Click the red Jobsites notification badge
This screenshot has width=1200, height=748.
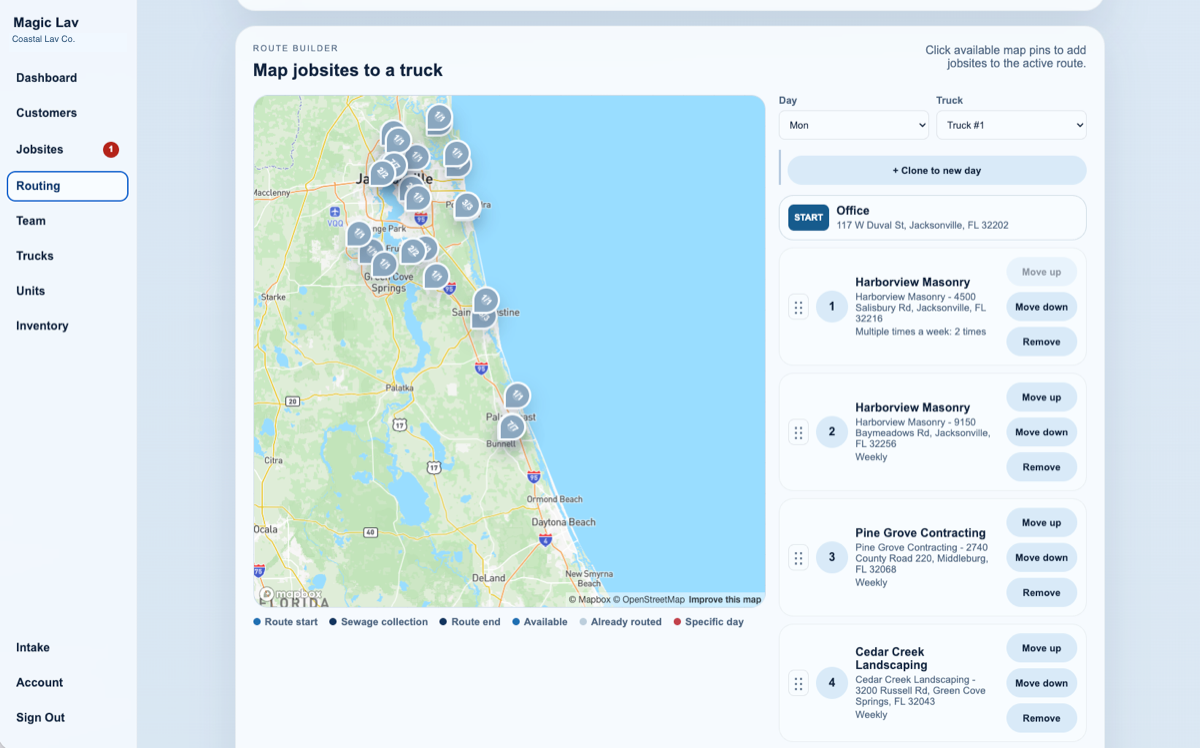point(111,149)
